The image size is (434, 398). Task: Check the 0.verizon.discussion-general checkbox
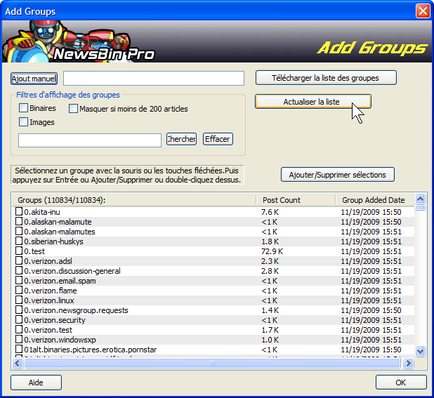pos(19,270)
